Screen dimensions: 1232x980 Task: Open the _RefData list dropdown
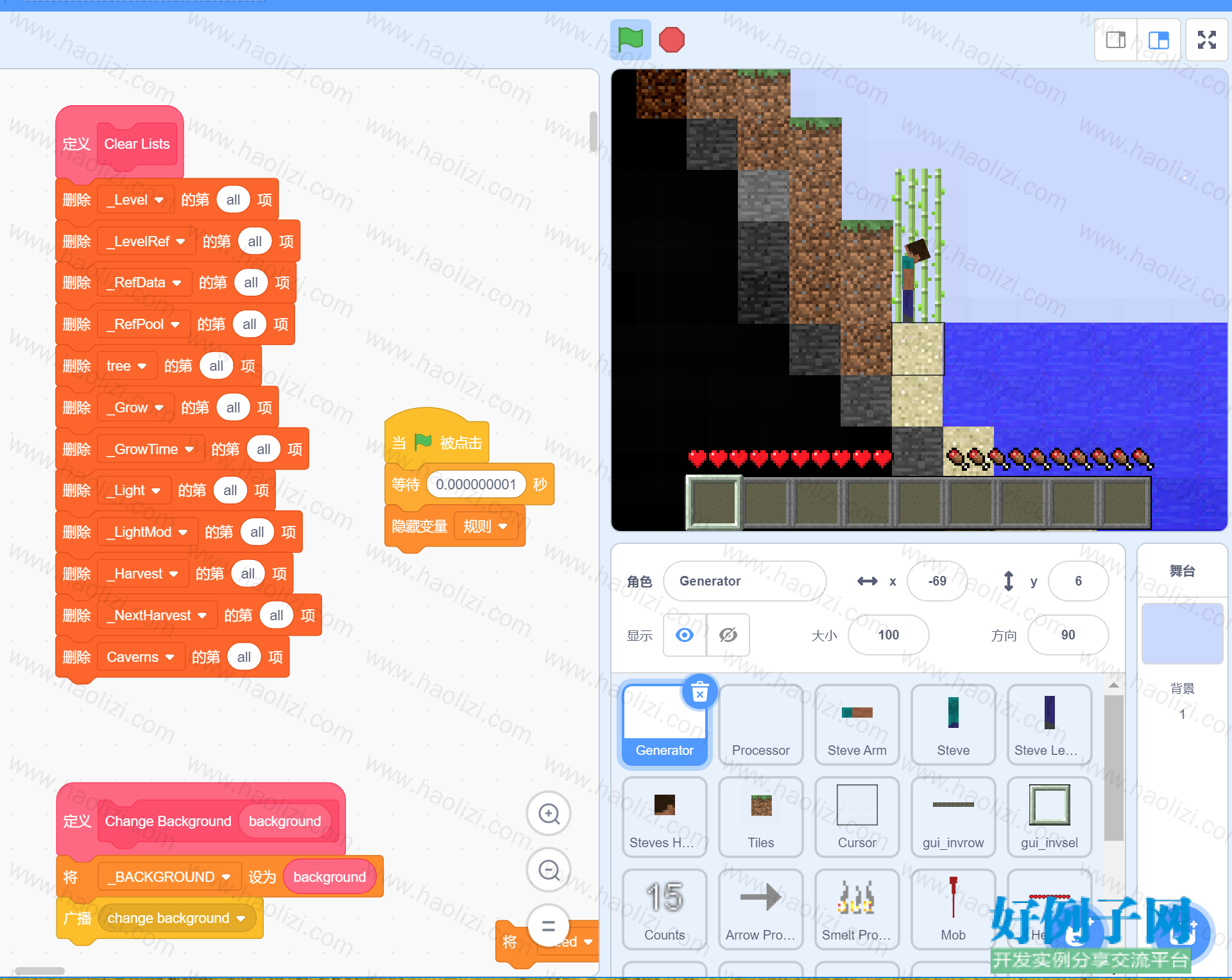coord(144,283)
